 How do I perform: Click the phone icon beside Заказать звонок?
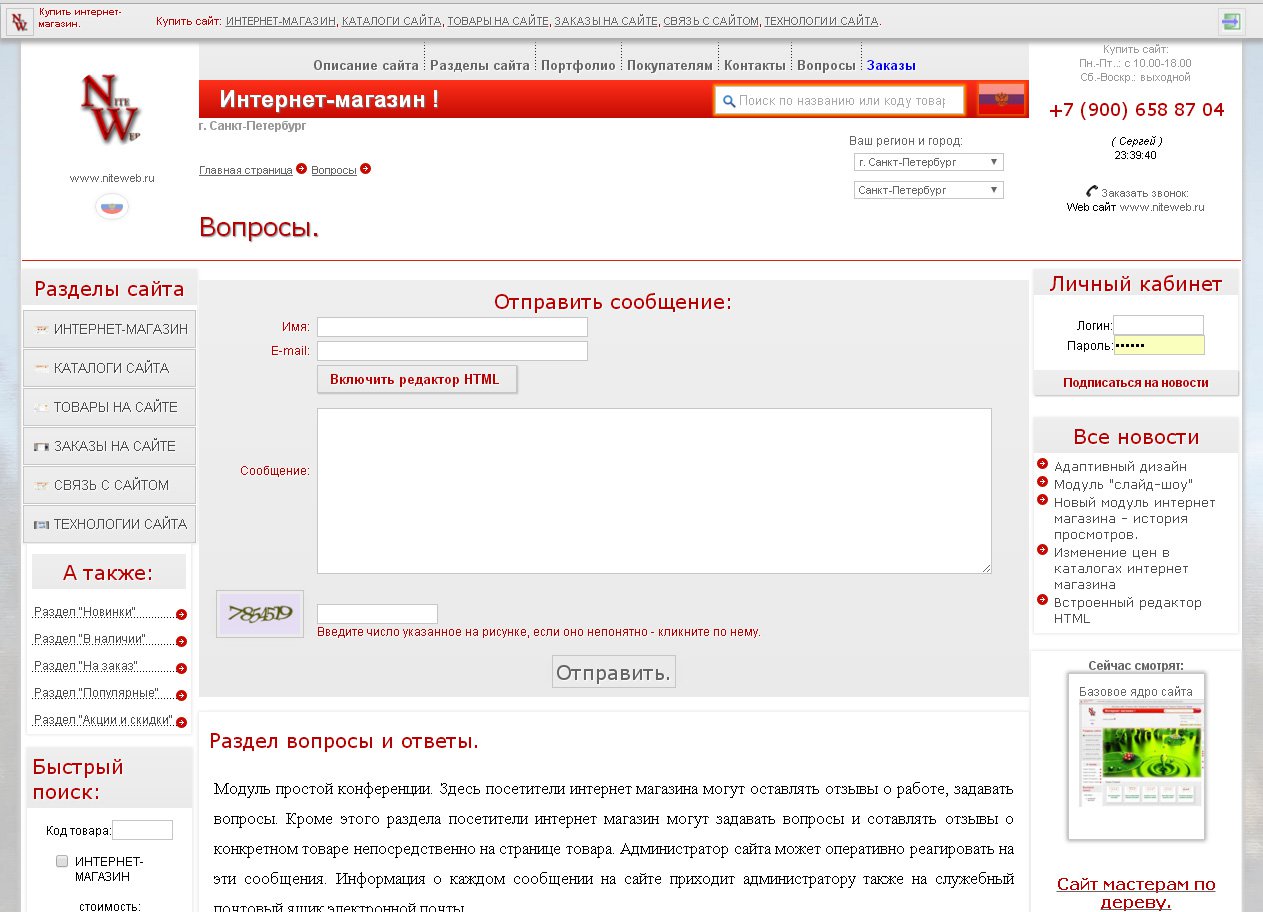pyautogui.click(x=1092, y=192)
